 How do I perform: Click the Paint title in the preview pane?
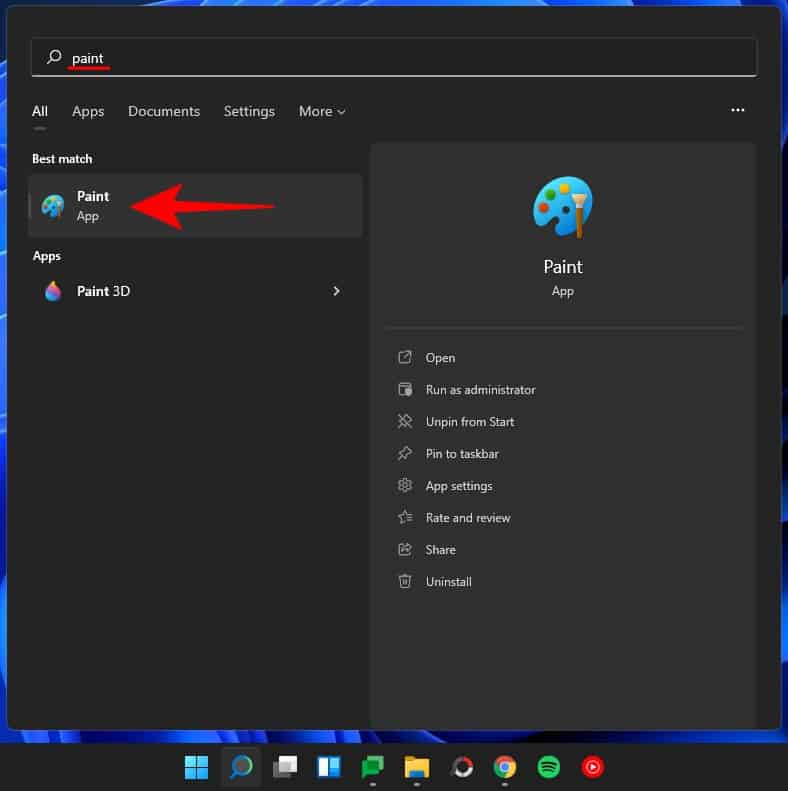563,267
